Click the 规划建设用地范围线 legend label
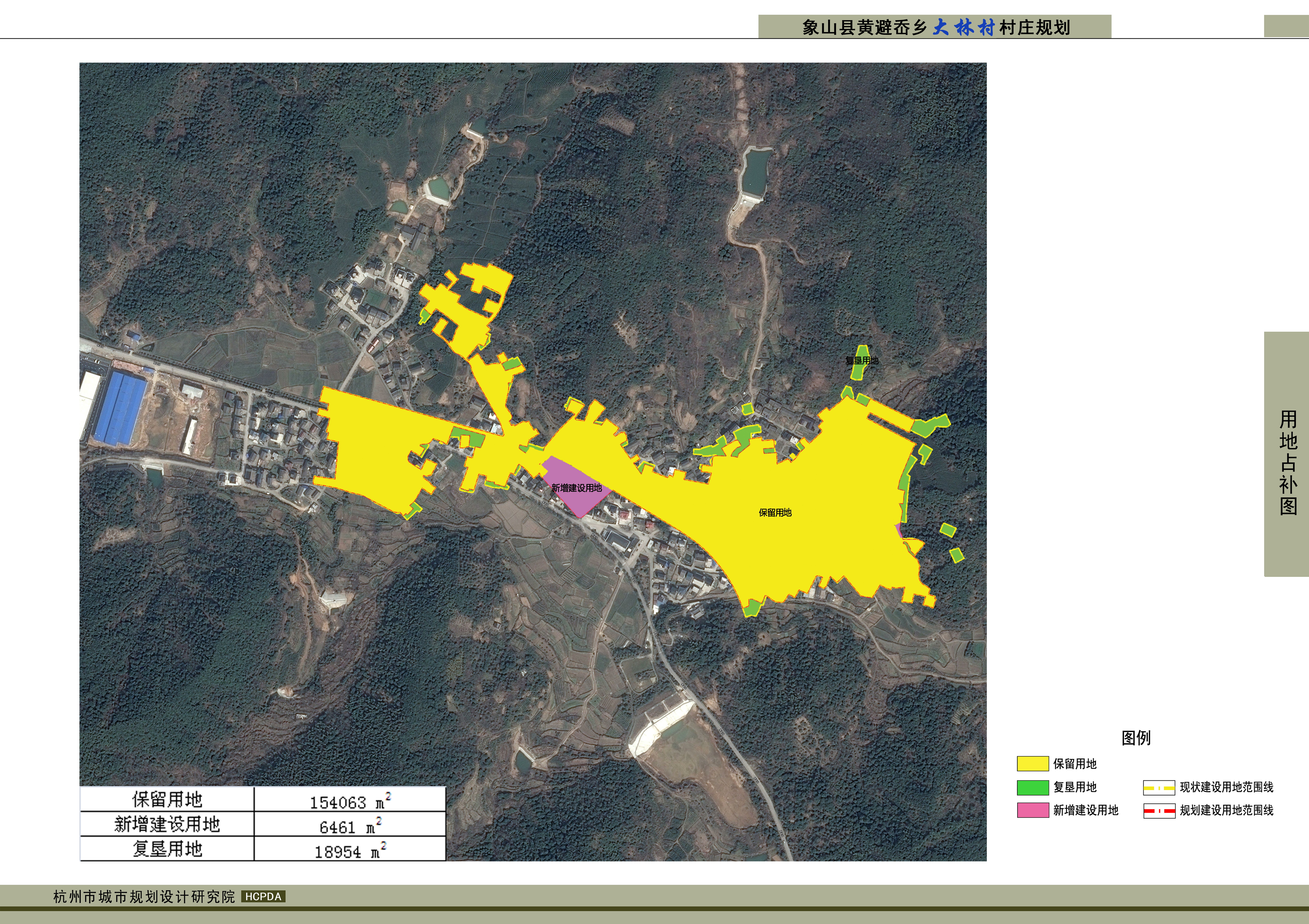The width and height of the screenshot is (1309, 924). pyautogui.click(x=1226, y=810)
